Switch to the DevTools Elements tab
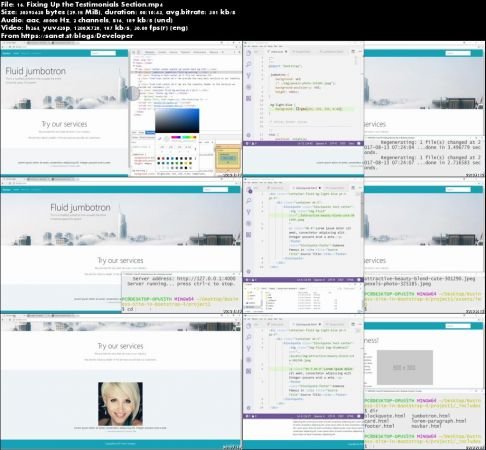The image size is (486, 450). pos(150,52)
